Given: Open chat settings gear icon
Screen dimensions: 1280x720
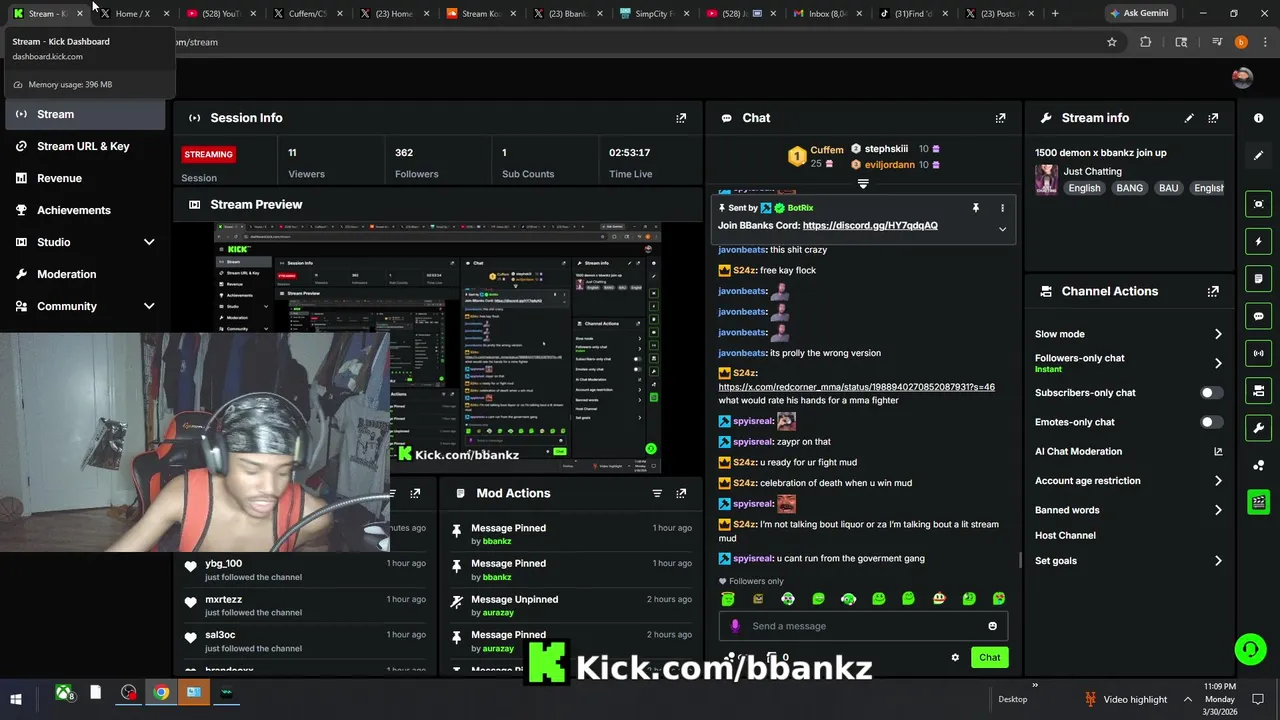Looking at the screenshot, I should click(955, 658).
